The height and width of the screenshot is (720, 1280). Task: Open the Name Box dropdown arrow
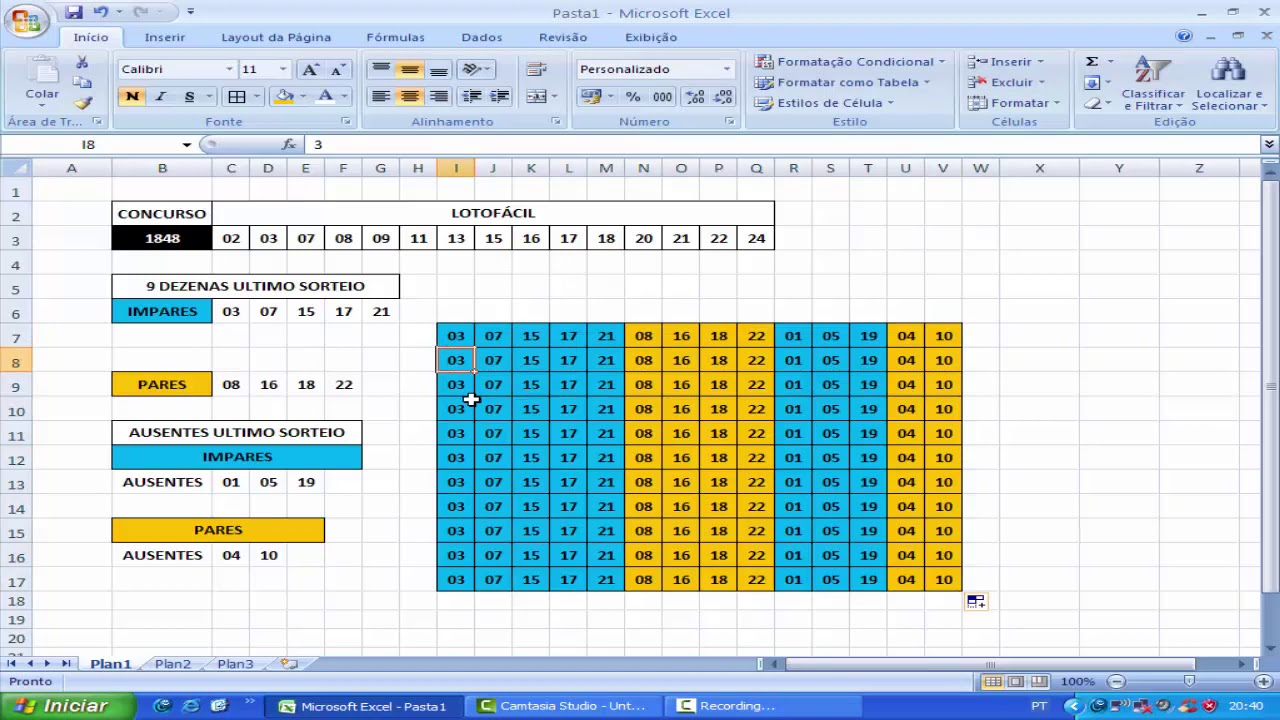[x=186, y=145]
